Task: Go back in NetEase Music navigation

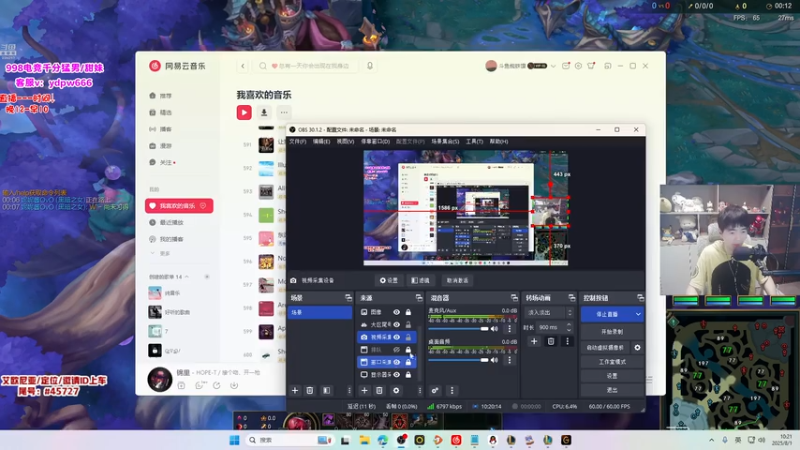Action: 243,66
